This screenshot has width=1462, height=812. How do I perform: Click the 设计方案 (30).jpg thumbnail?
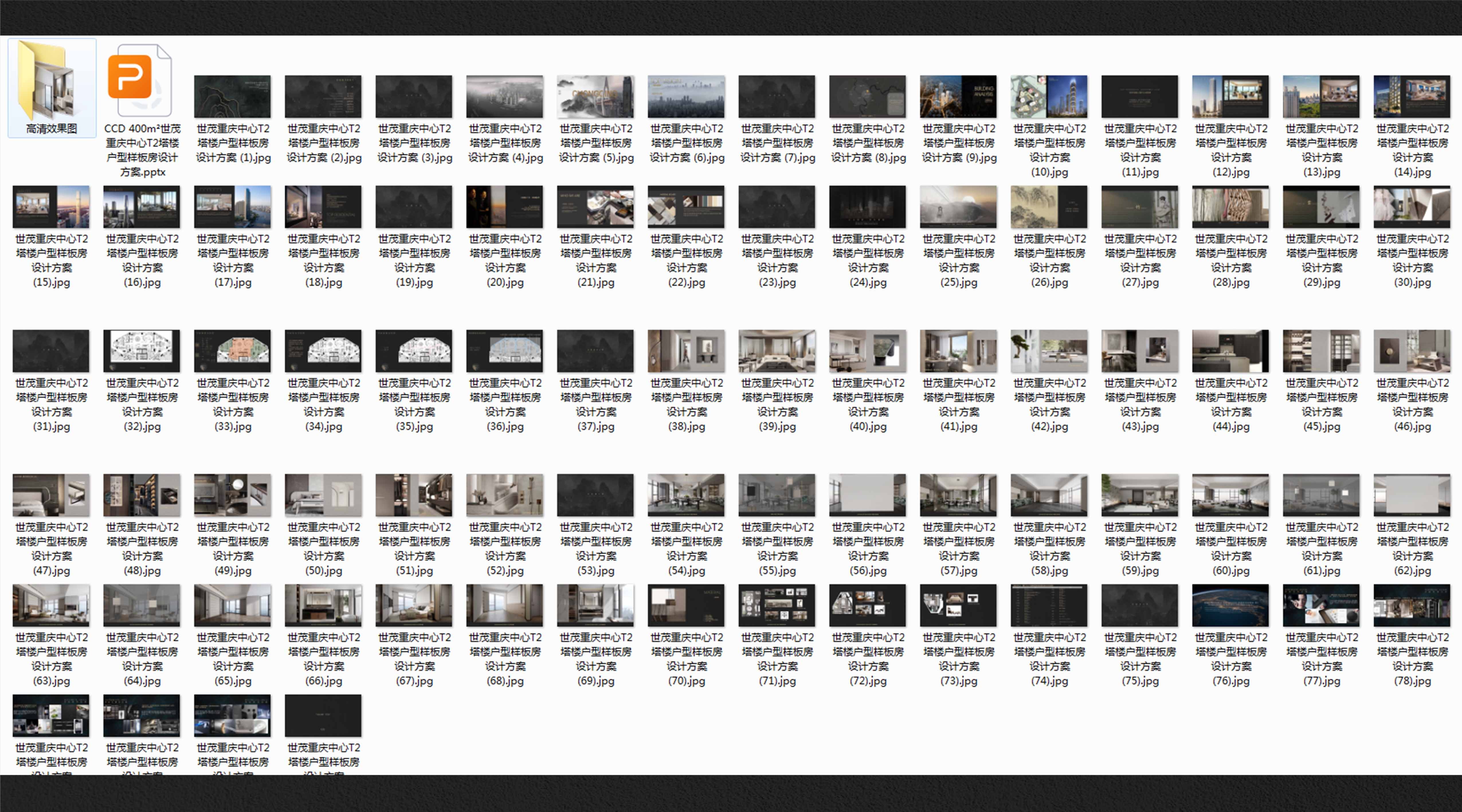click(x=1412, y=207)
